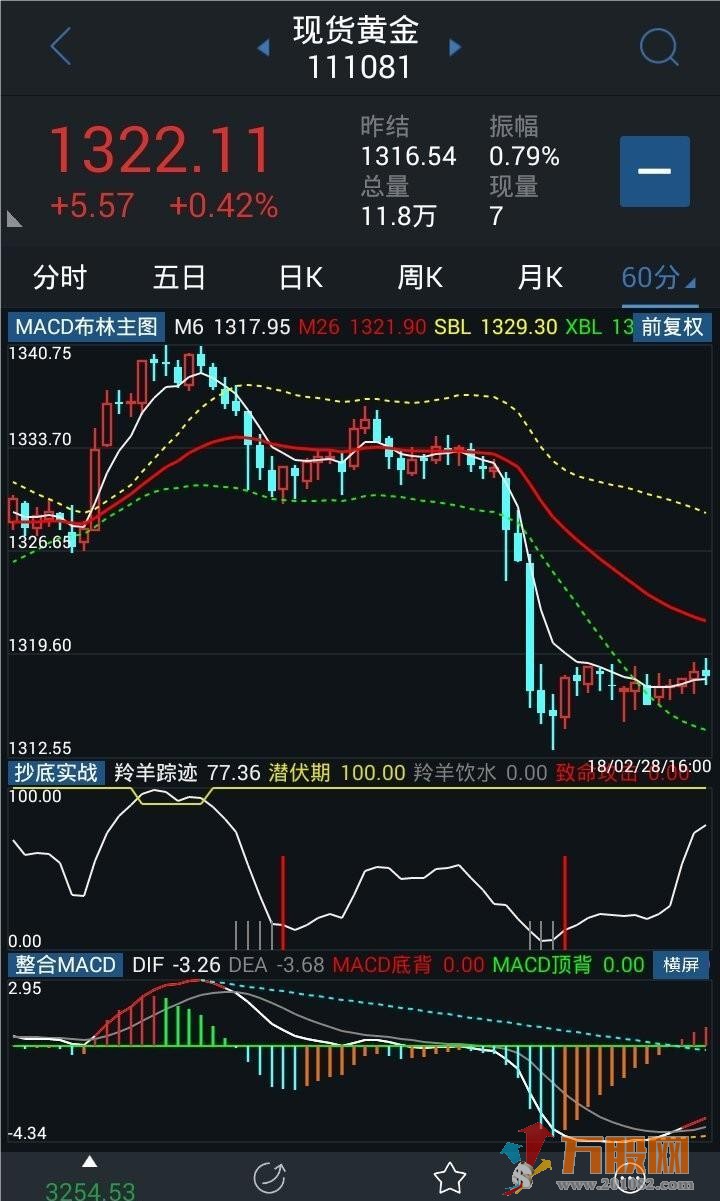The width and height of the screenshot is (720, 1201).
Task: Select the 五日 tab
Action: click(x=180, y=277)
